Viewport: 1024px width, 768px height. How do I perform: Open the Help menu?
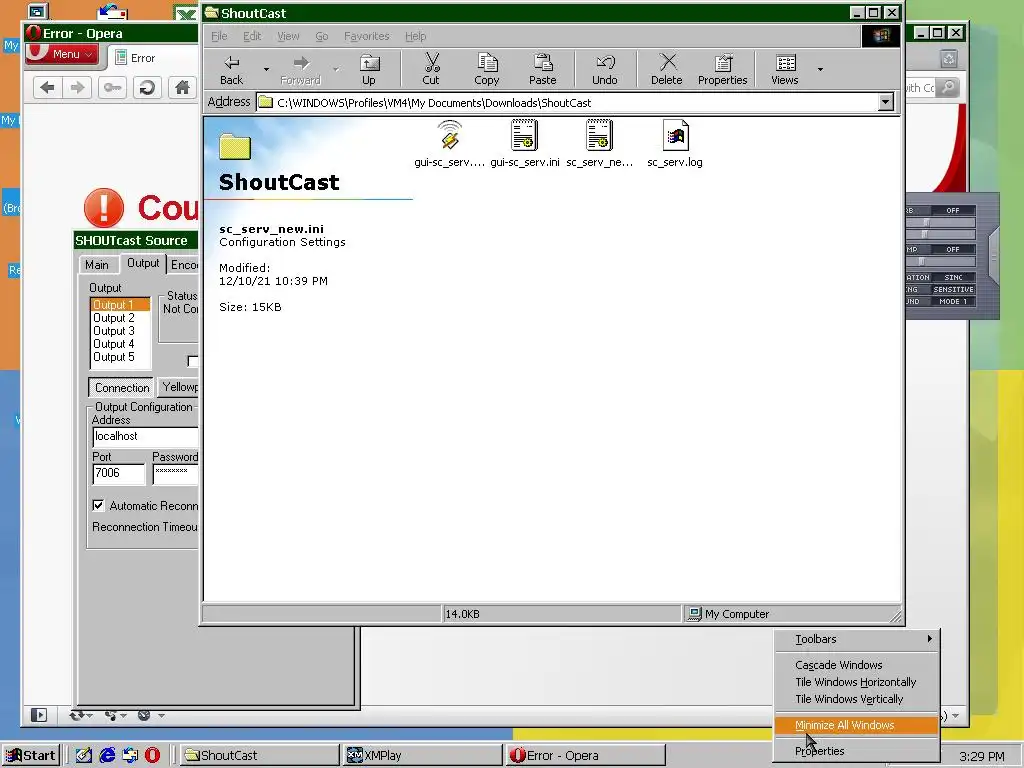[415, 36]
